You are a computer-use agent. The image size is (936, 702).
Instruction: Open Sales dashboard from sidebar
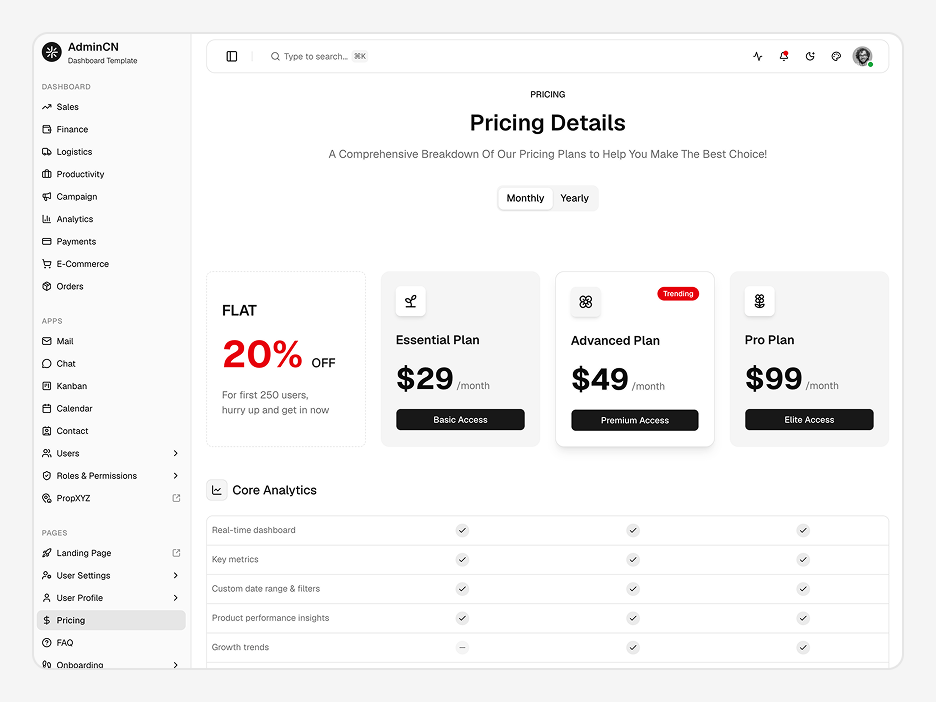click(x=111, y=107)
